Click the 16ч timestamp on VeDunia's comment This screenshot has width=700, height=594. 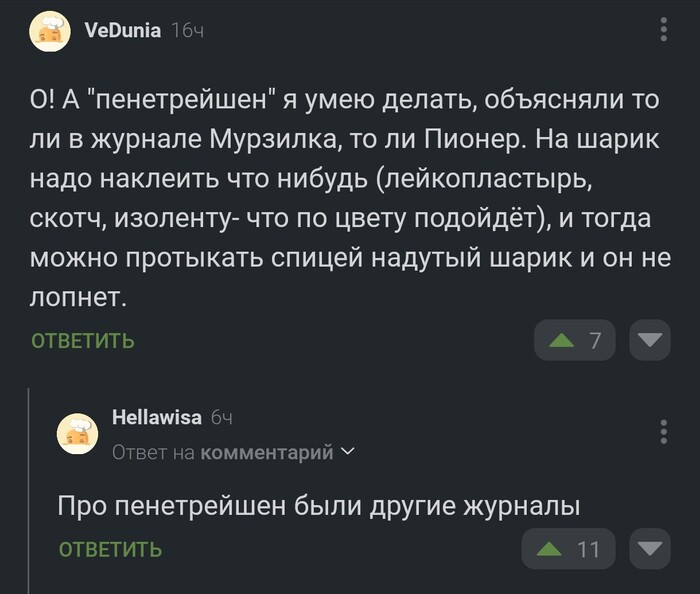coord(188,31)
